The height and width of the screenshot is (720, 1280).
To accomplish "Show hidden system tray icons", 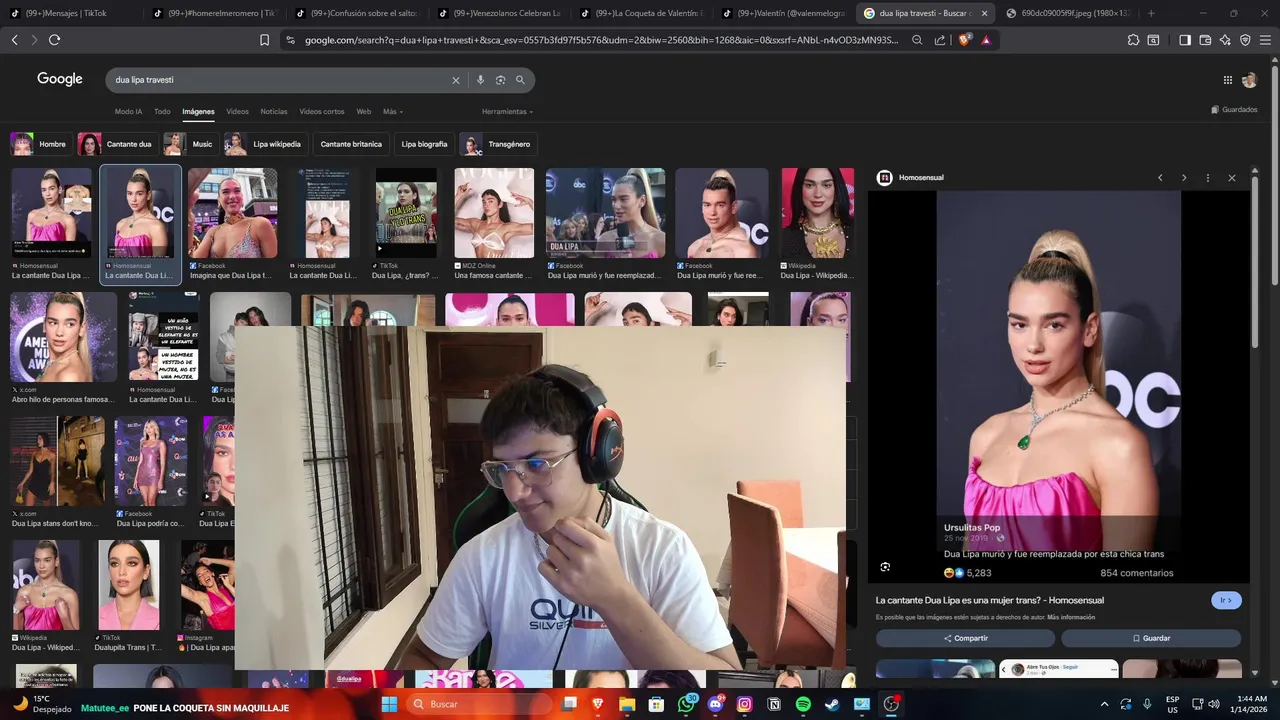I will [1104, 704].
